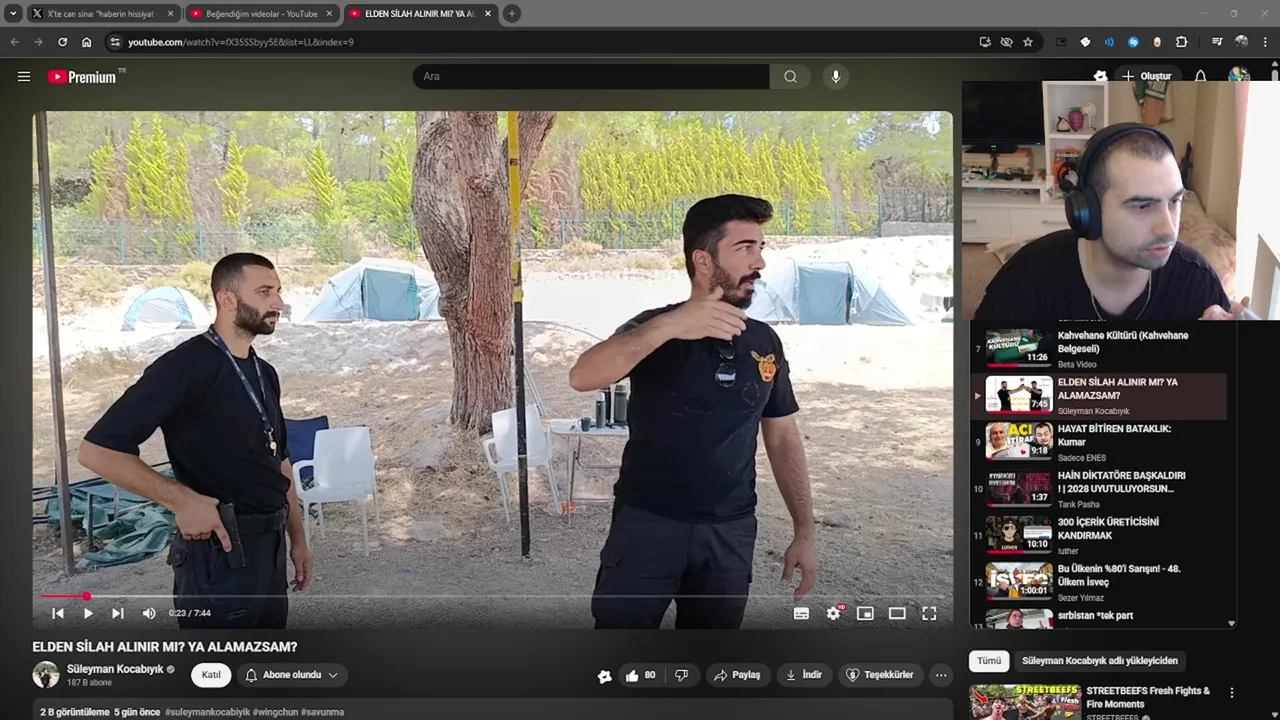Switch to miniplayer mode

tap(865, 613)
